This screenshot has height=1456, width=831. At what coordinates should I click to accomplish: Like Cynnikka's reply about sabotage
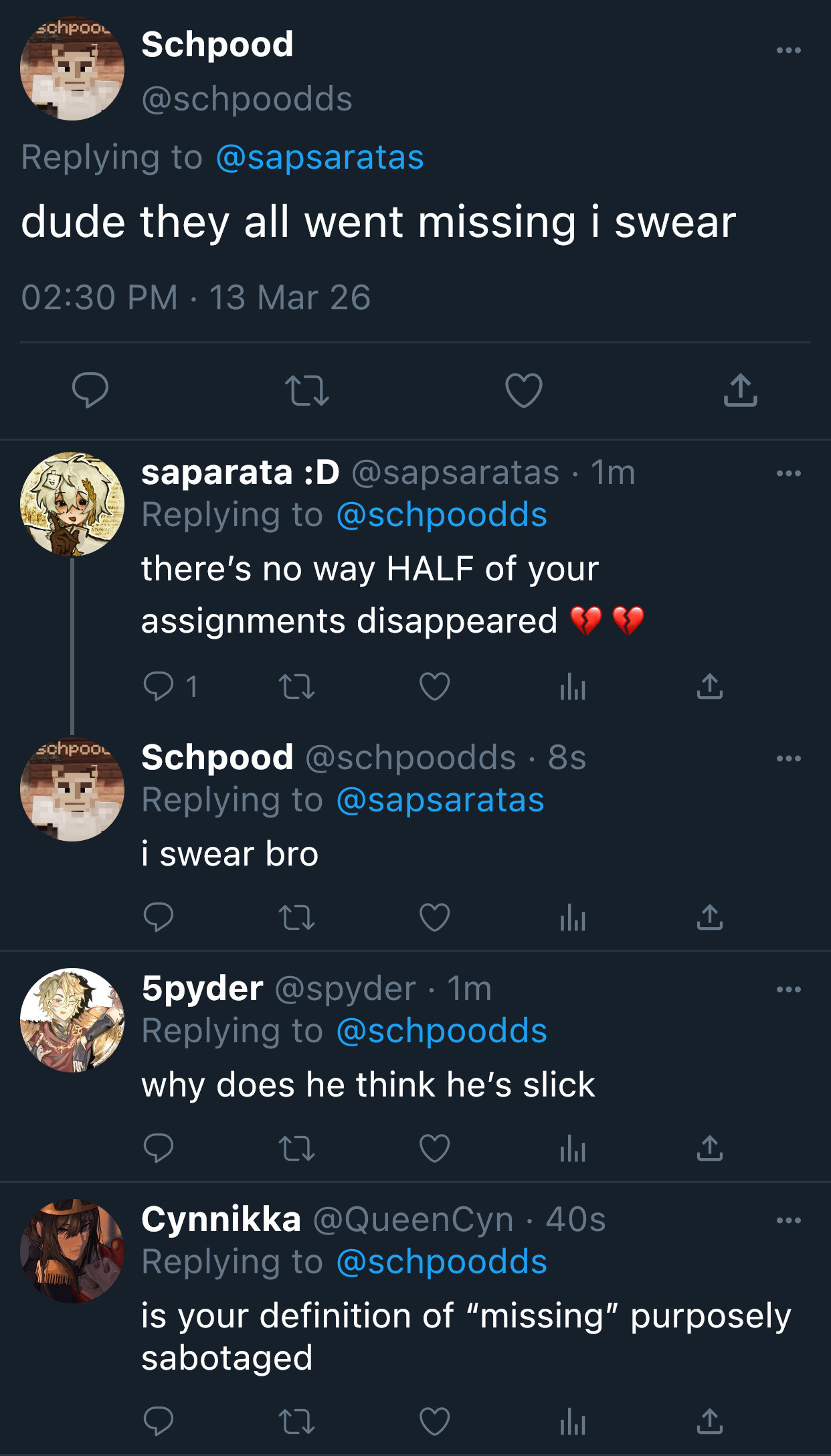click(435, 1421)
